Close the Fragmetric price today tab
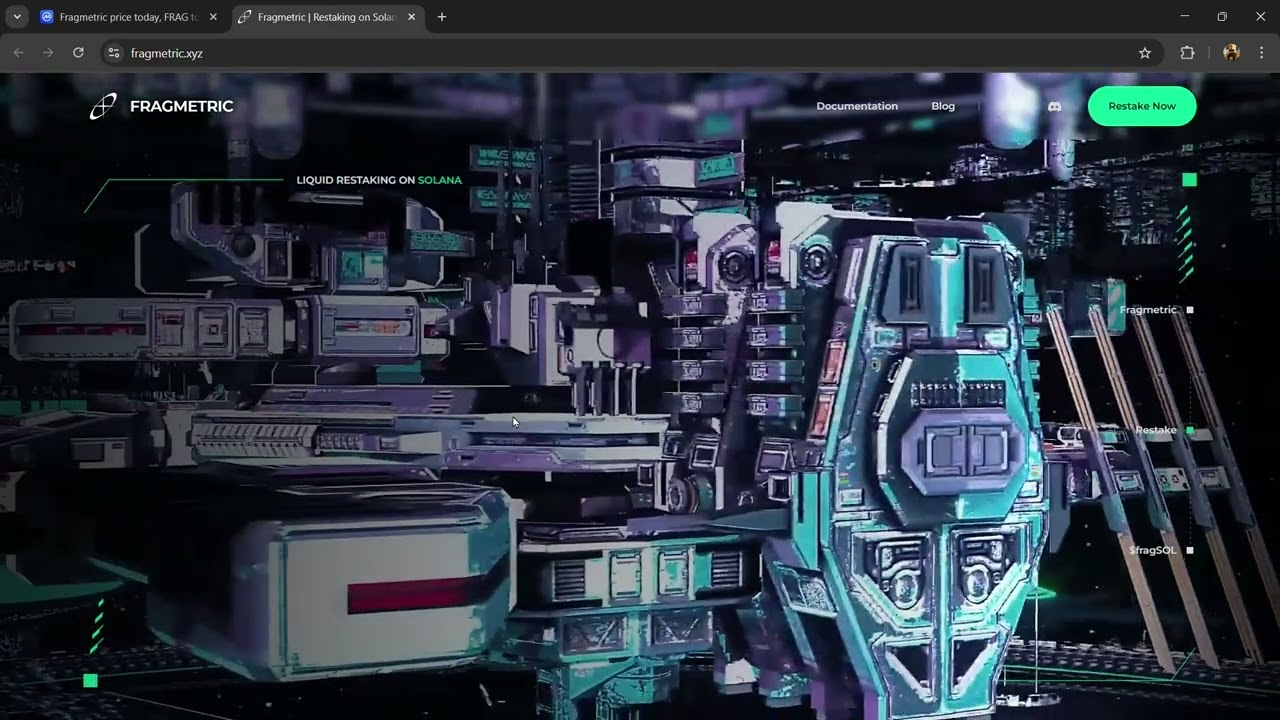Screen dimensions: 1280x720 tap(213, 17)
